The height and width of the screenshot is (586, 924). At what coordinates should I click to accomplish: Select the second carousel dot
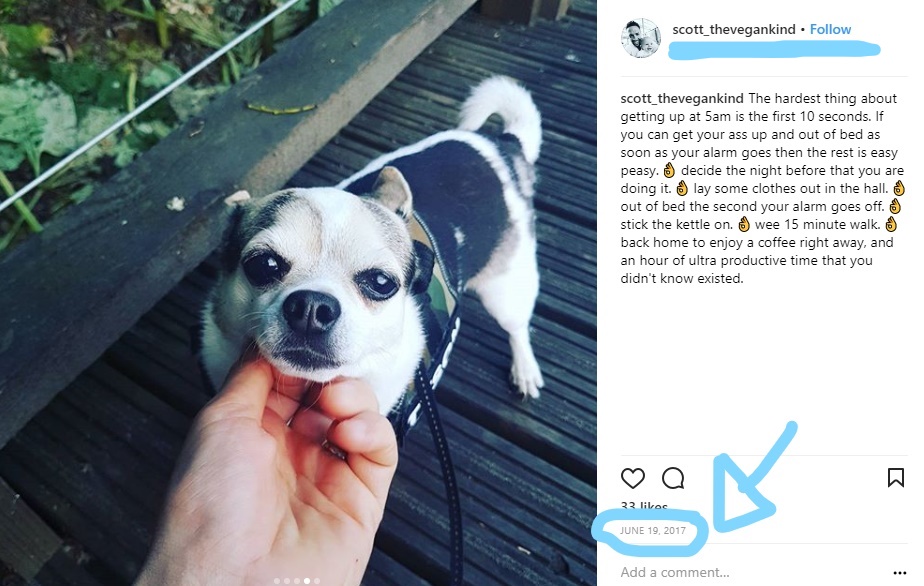pos(287,581)
